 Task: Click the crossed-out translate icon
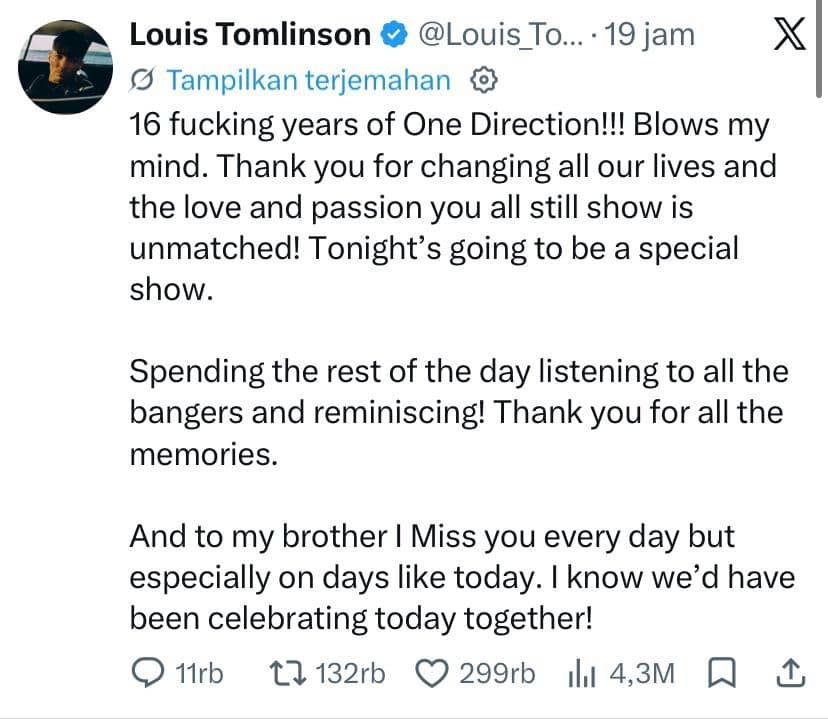[x=142, y=80]
